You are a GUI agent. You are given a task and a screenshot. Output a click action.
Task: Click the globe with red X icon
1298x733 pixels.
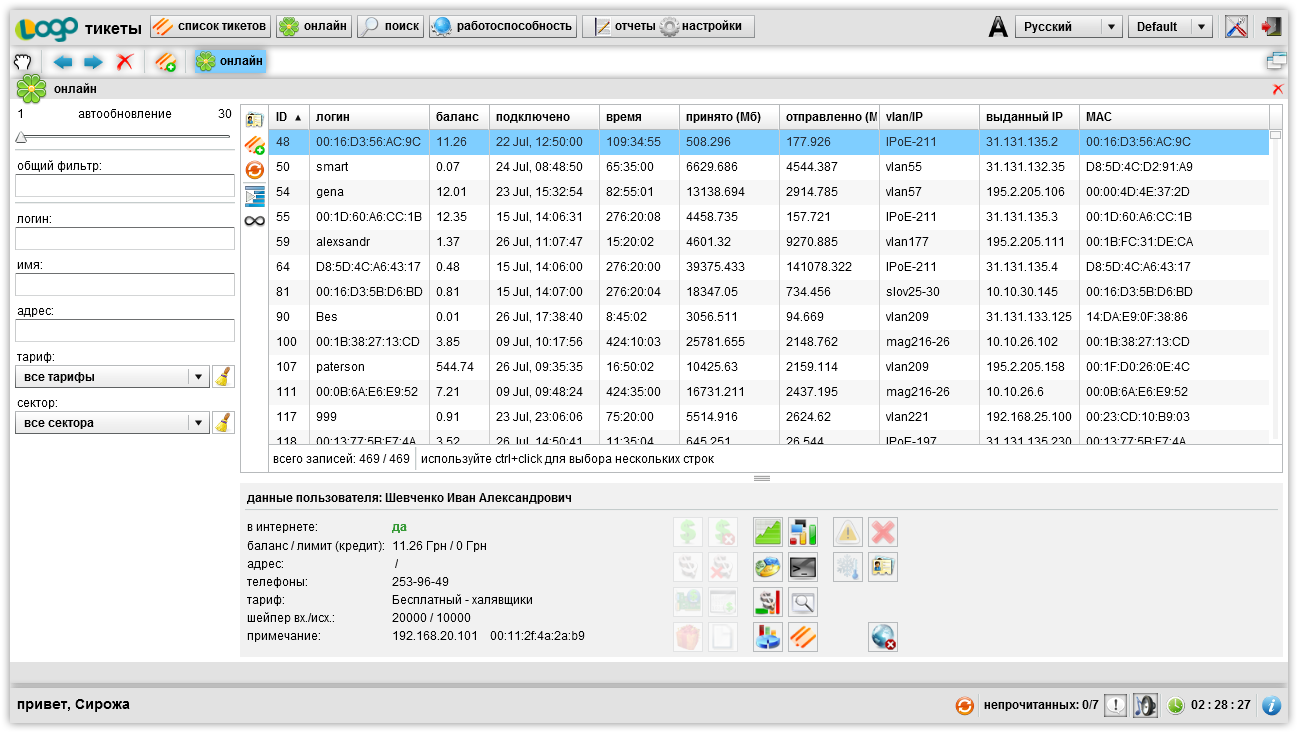click(x=883, y=637)
